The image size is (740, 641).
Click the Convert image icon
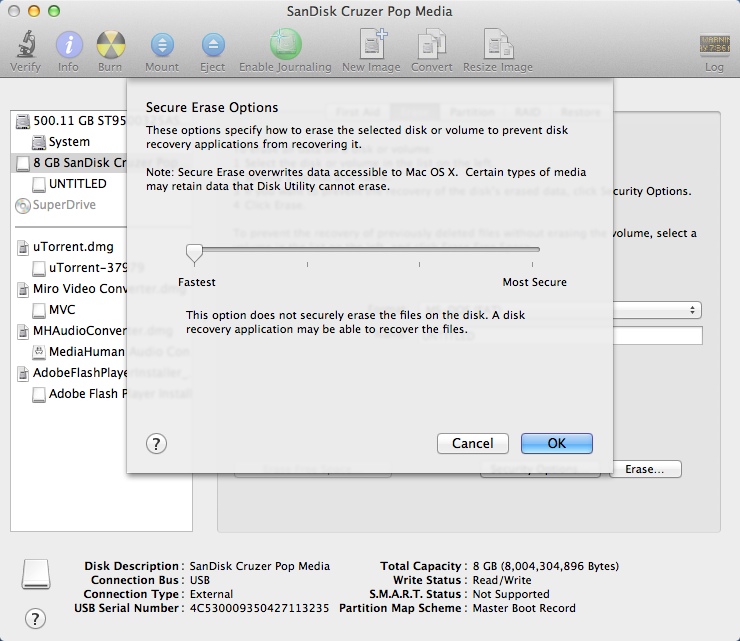click(431, 44)
